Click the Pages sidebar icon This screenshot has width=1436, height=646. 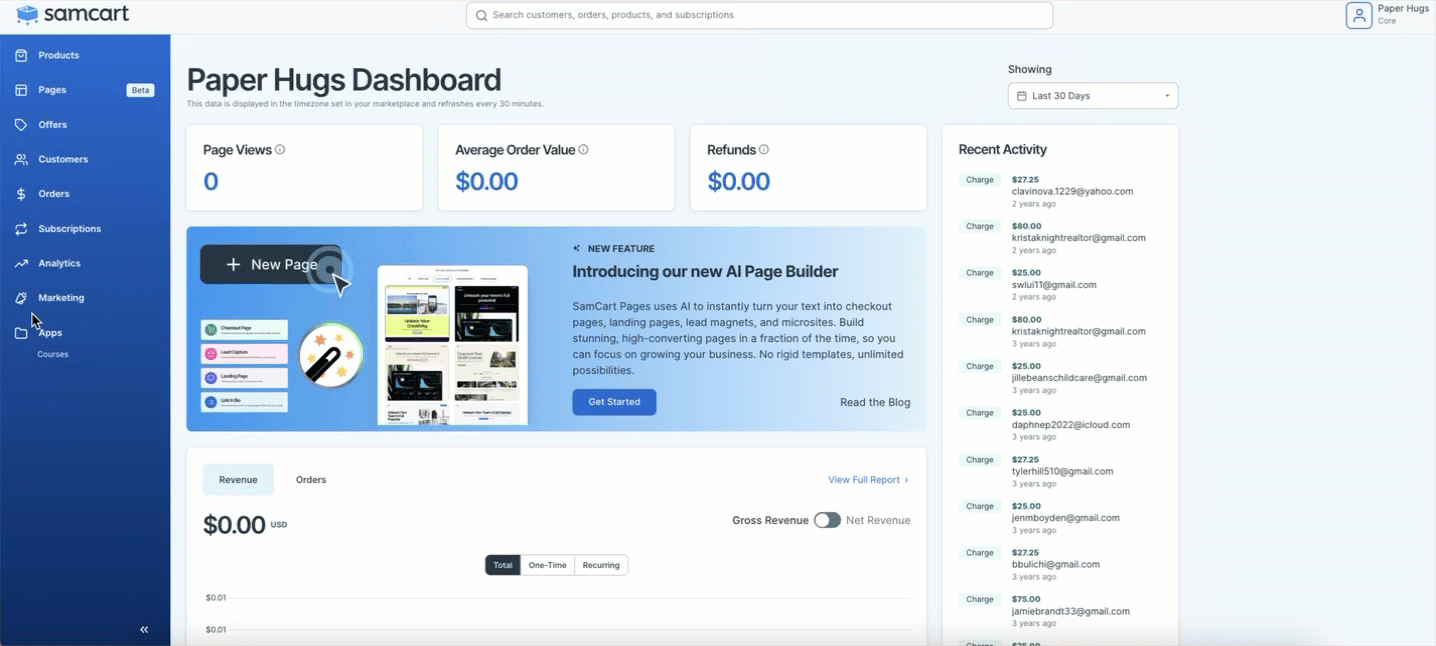click(21, 90)
